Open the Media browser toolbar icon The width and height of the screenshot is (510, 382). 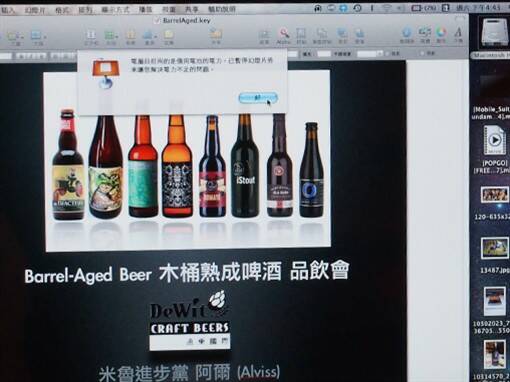[x=425, y=35]
